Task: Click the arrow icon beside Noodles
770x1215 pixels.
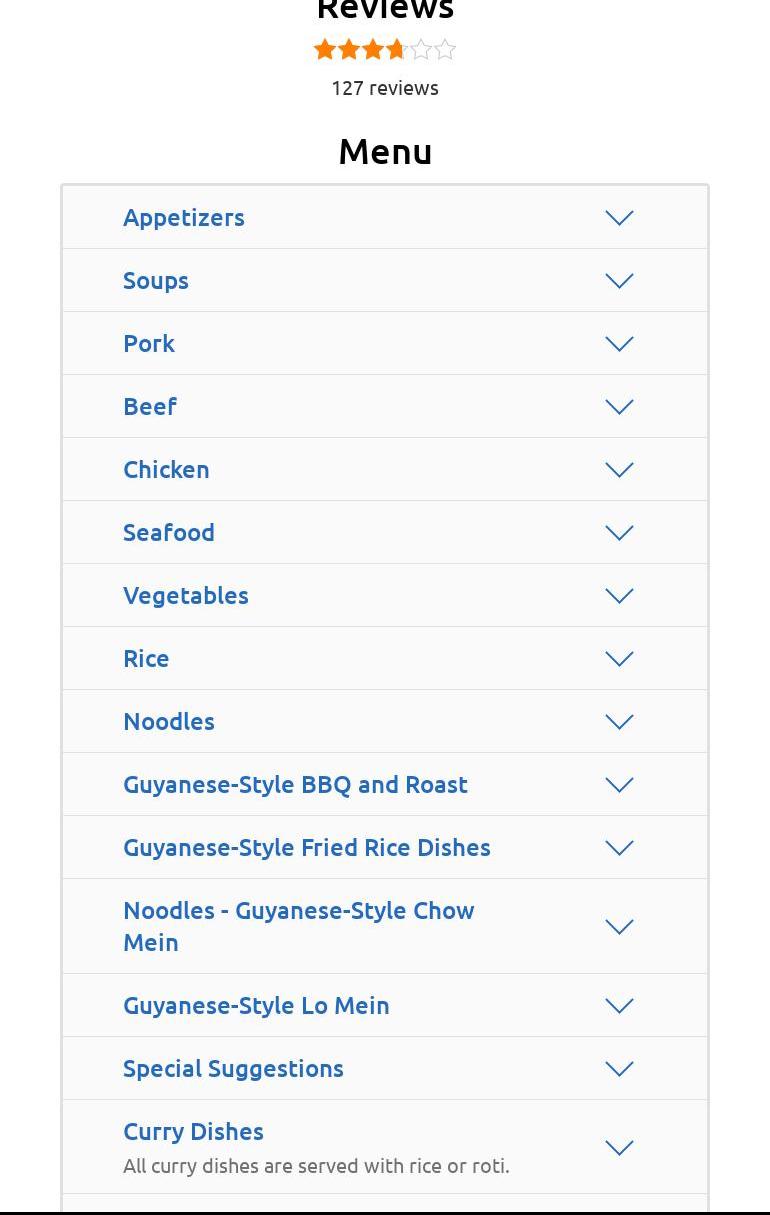Action: click(619, 722)
